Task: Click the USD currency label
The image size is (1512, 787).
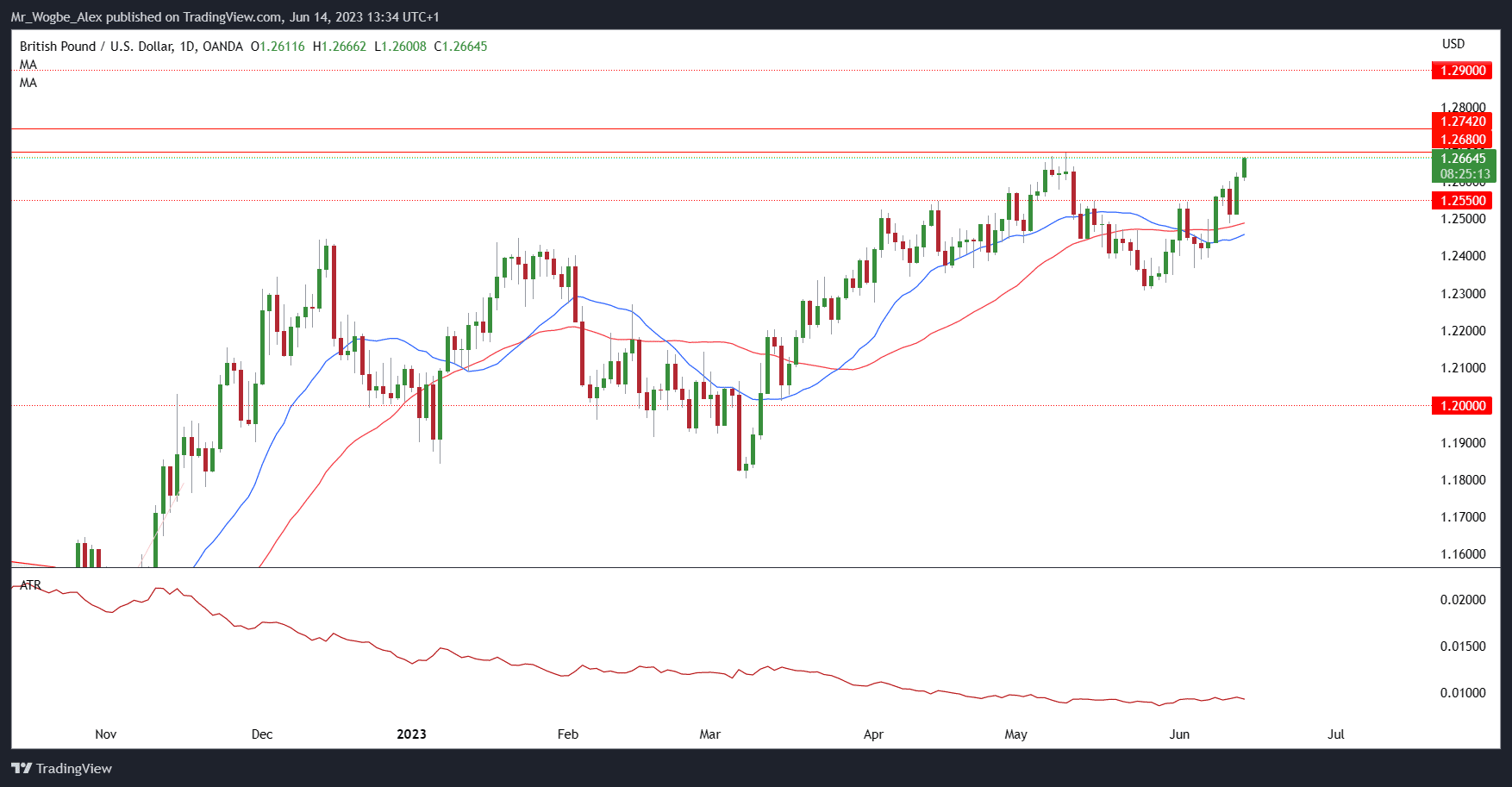Action: (x=1453, y=44)
